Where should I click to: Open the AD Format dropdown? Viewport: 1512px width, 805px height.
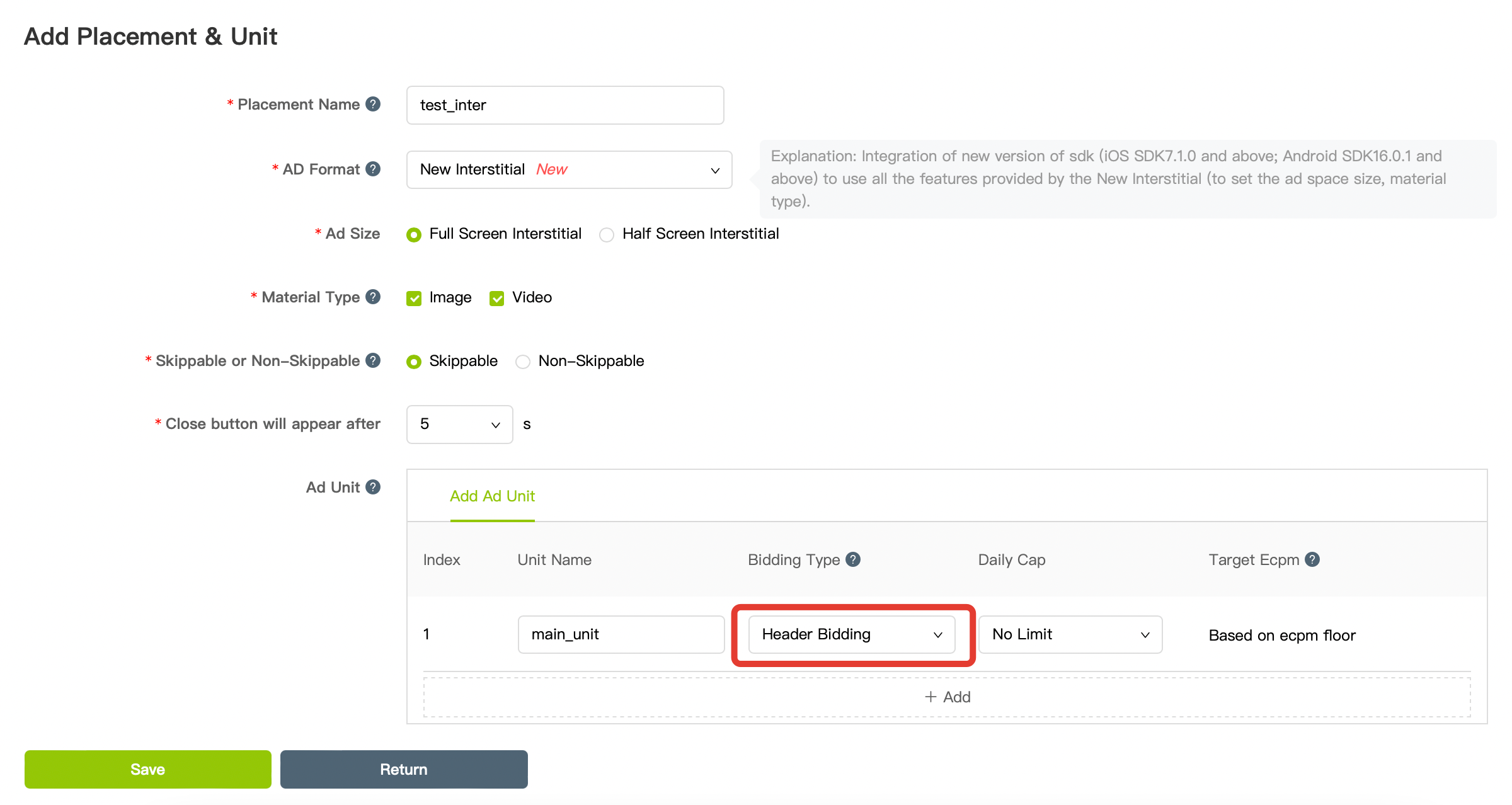tap(569, 169)
